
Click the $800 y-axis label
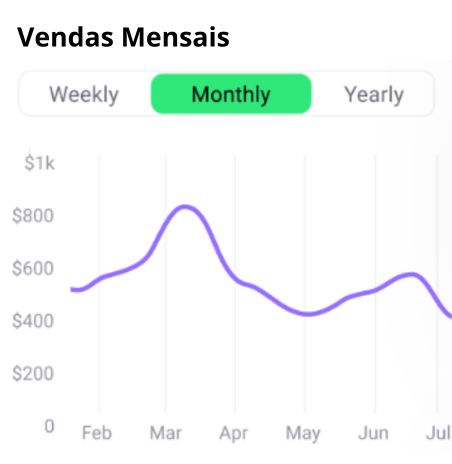pos(33,216)
